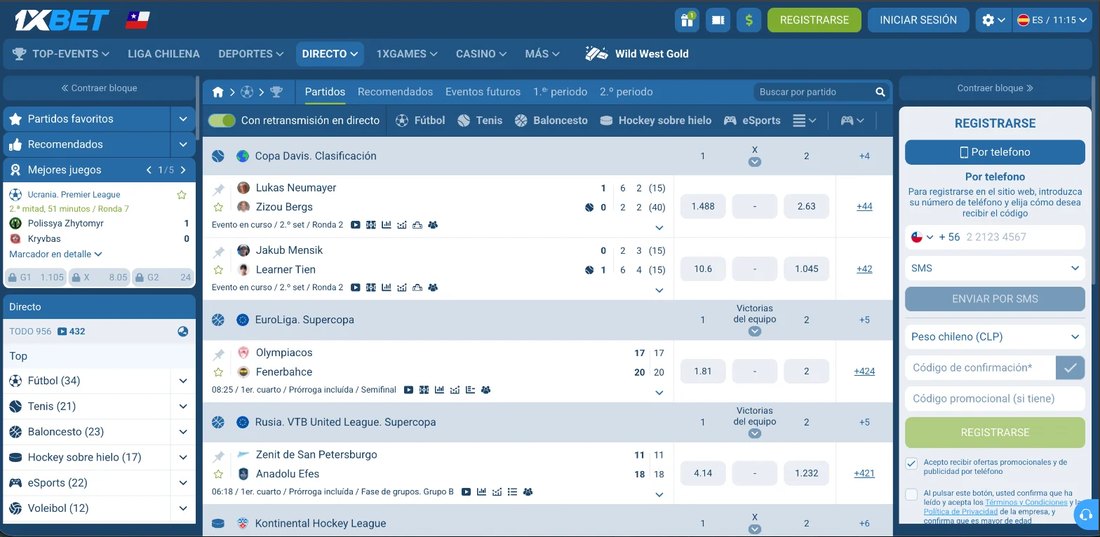Bet 1.488 odds on Lukas Neumayer
Image resolution: width=1100 pixels, height=537 pixels.
(703, 206)
